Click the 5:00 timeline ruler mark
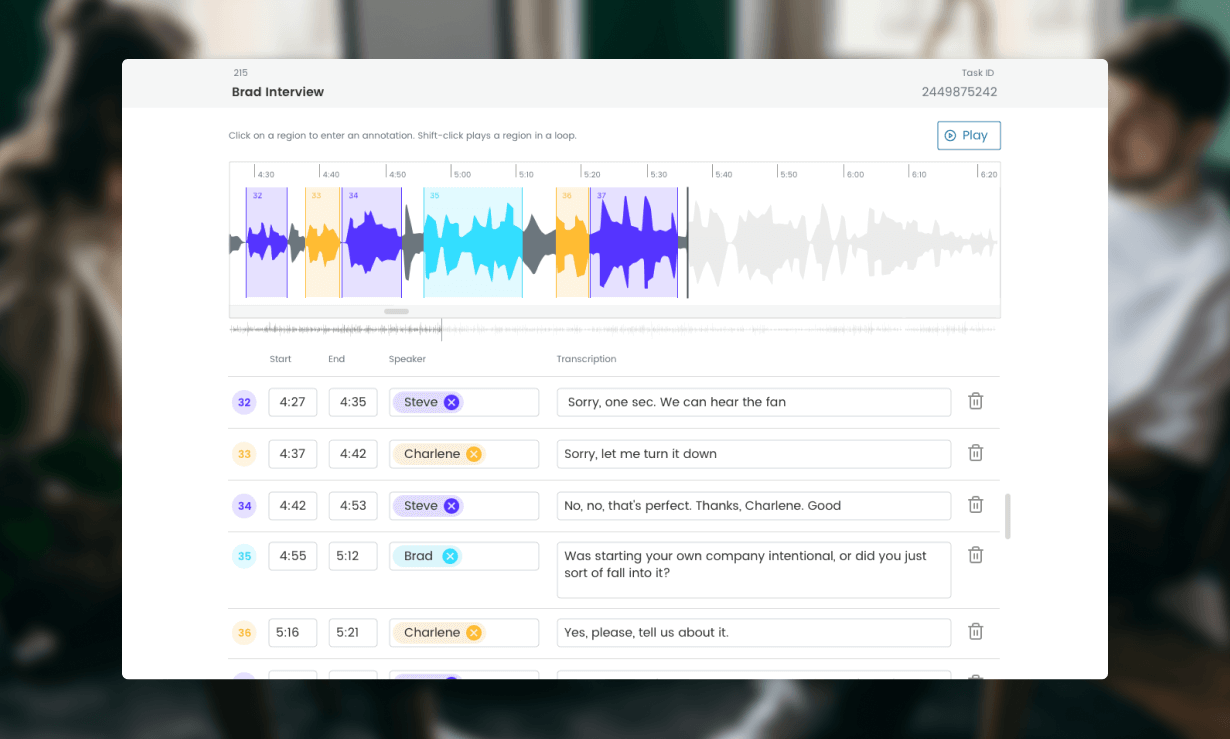 click(462, 174)
